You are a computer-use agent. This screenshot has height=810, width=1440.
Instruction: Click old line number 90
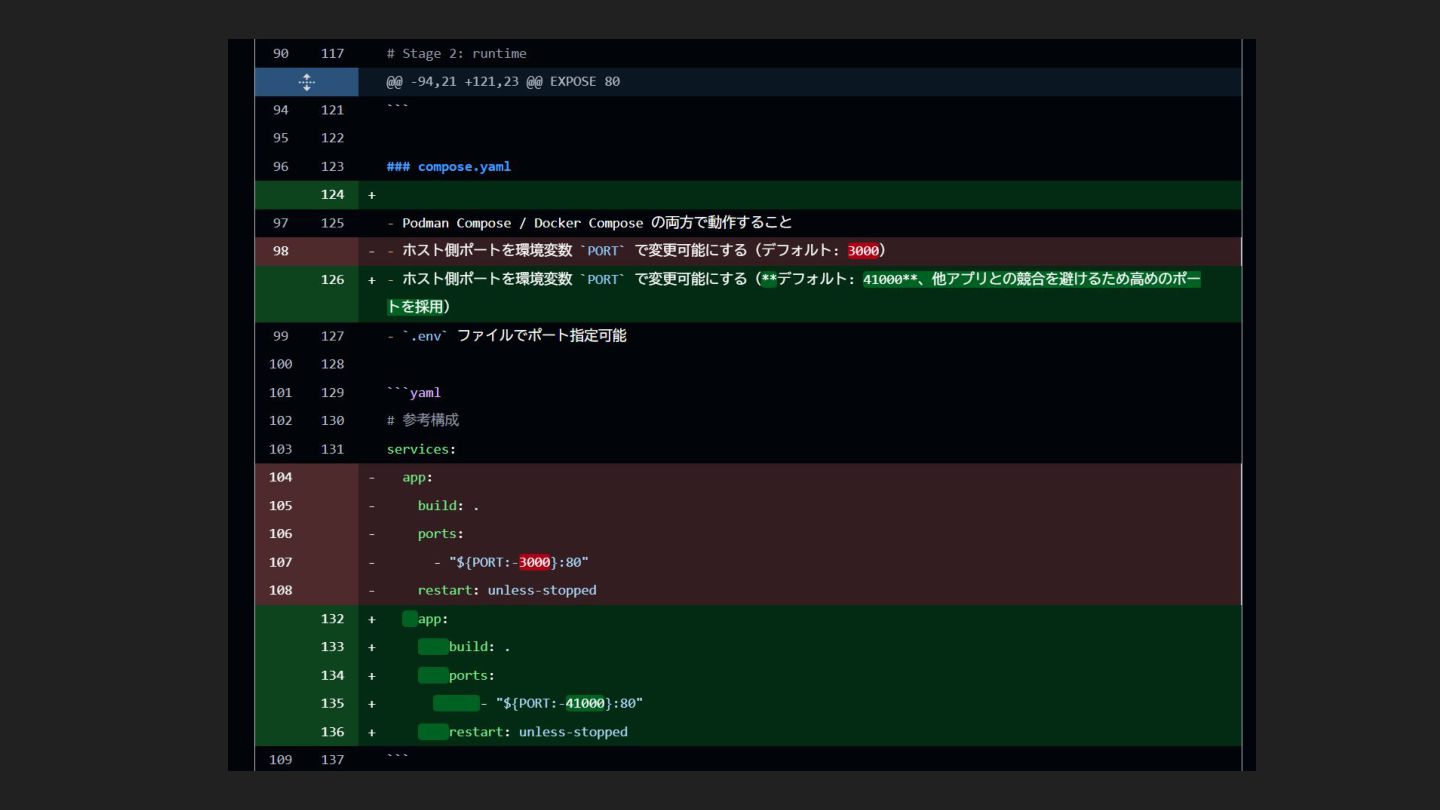click(281, 53)
